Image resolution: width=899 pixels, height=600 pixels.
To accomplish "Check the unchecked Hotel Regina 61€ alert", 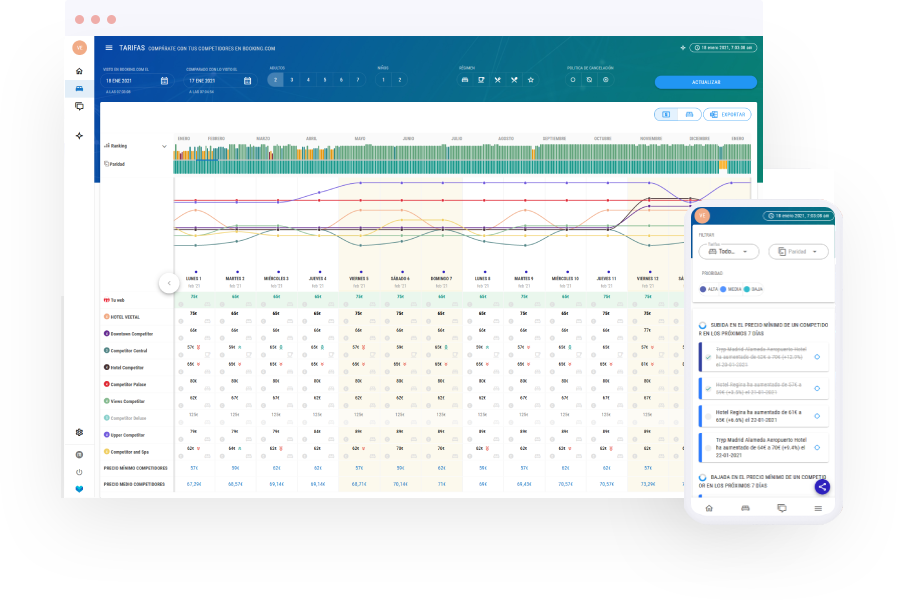I will click(x=709, y=416).
